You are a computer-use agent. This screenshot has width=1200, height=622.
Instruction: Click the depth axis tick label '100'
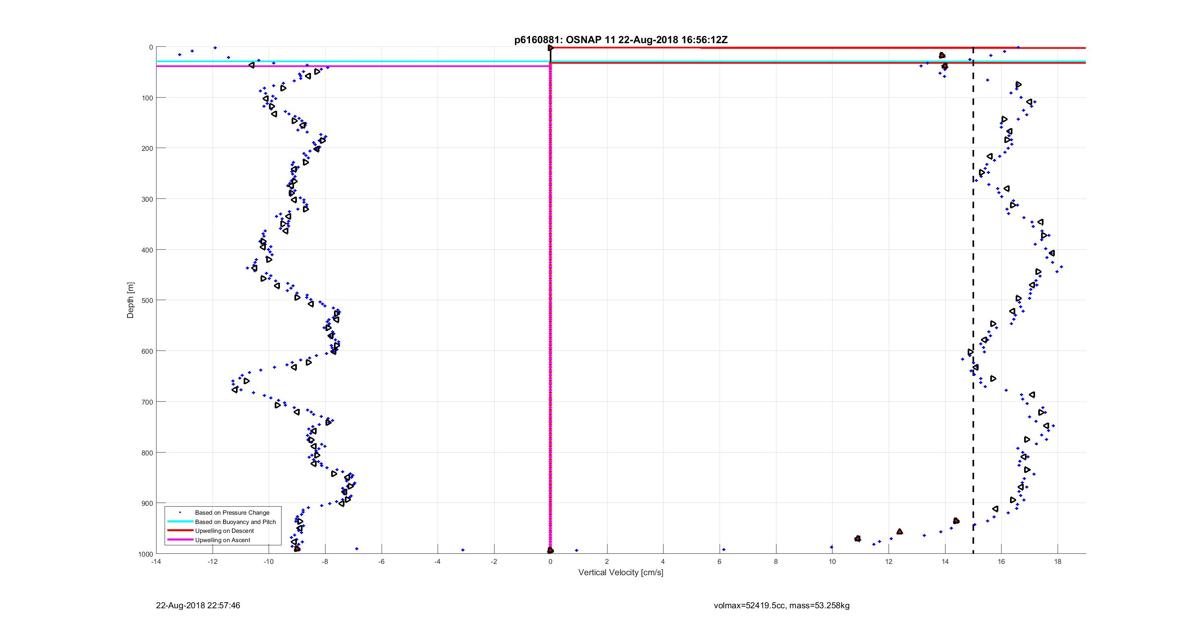click(146, 98)
